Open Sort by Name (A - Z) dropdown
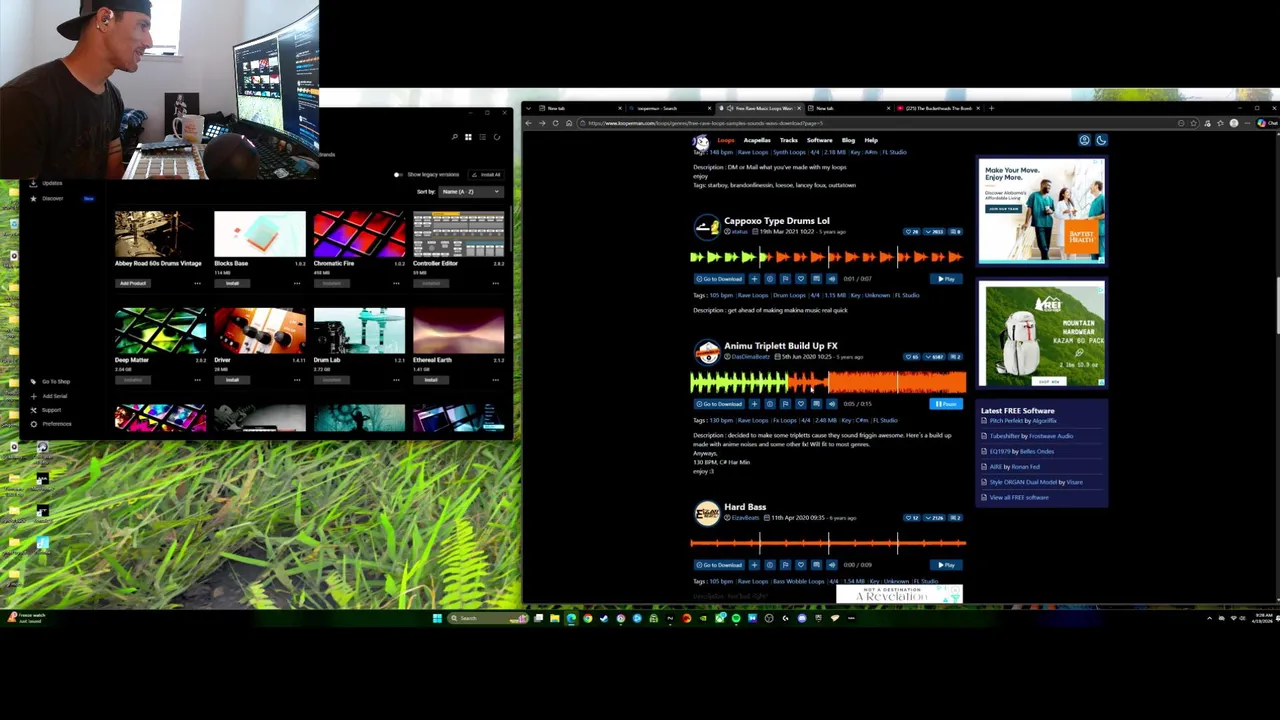Screen dimensions: 1280x720 [x=471, y=191]
